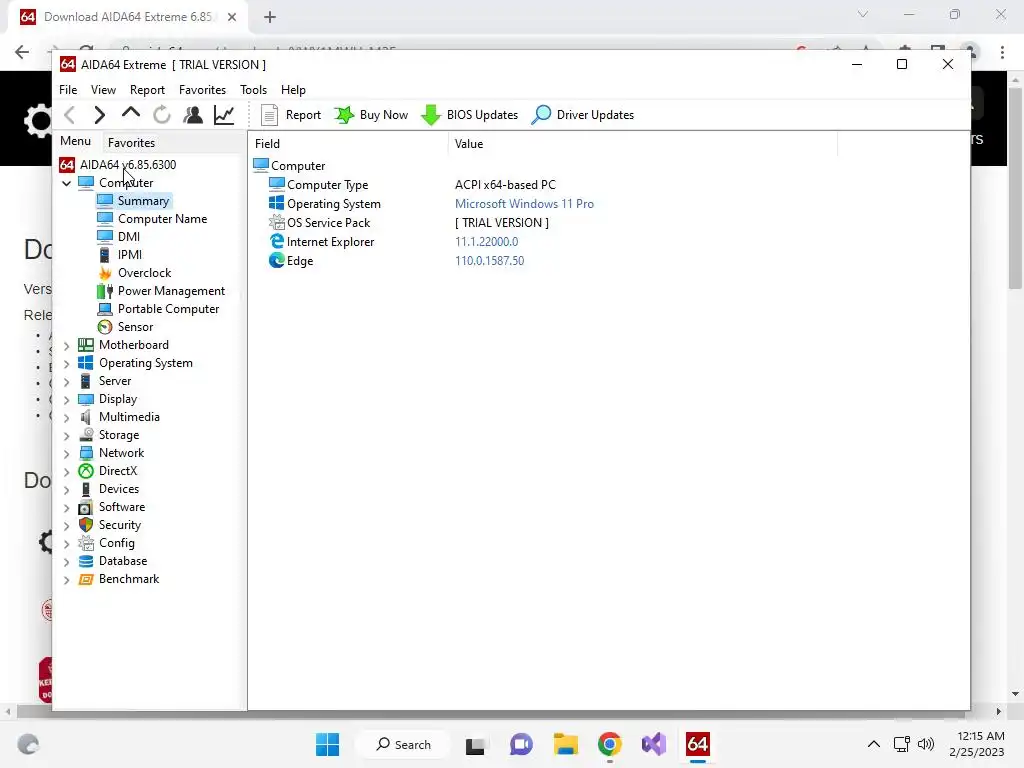Open the Windows Start menu
Image resolution: width=1024 pixels, height=768 pixels.
(327, 744)
